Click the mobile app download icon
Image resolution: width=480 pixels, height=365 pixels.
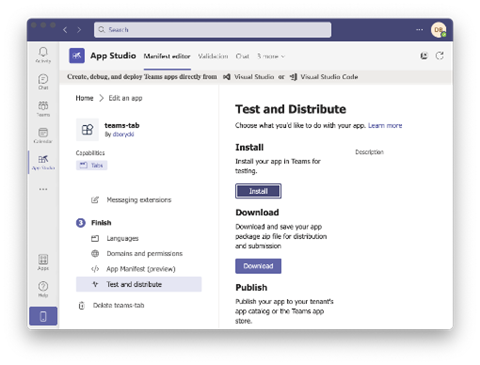click(x=43, y=316)
